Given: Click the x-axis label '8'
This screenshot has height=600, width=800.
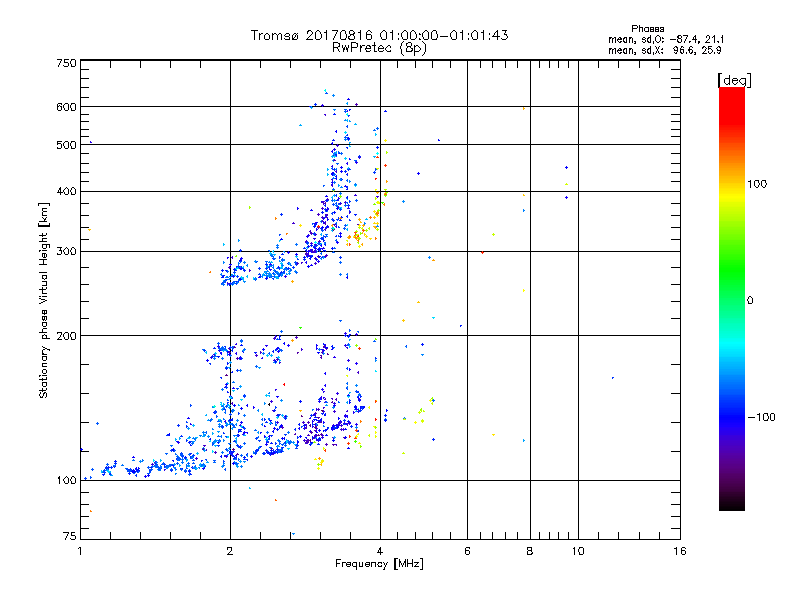Looking at the screenshot, I should point(530,551).
